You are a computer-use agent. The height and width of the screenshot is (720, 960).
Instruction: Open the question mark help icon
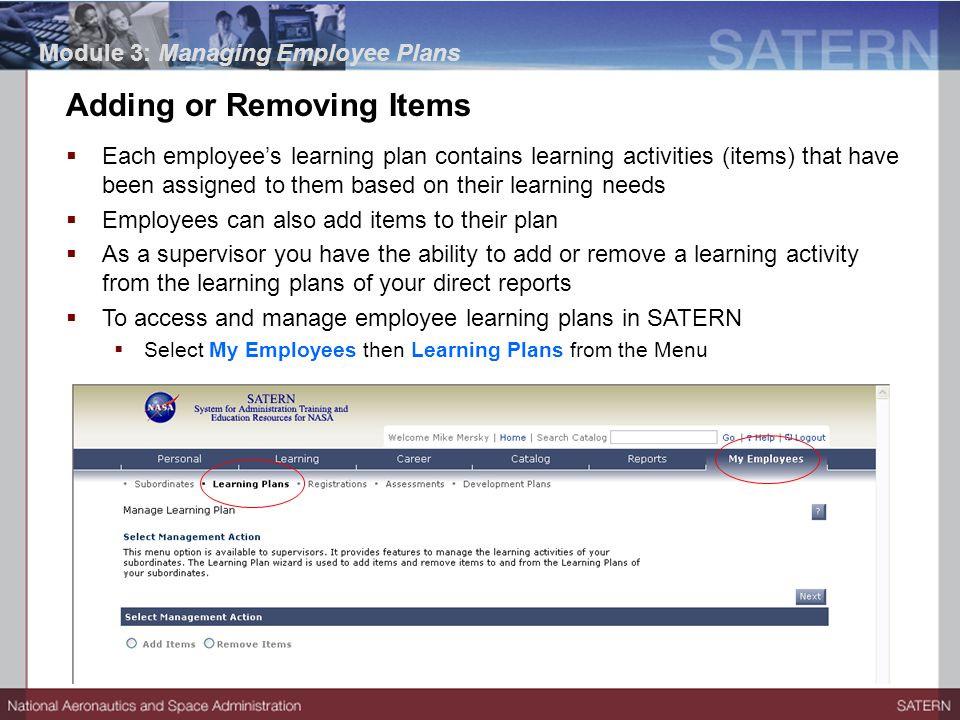(819, 512)
